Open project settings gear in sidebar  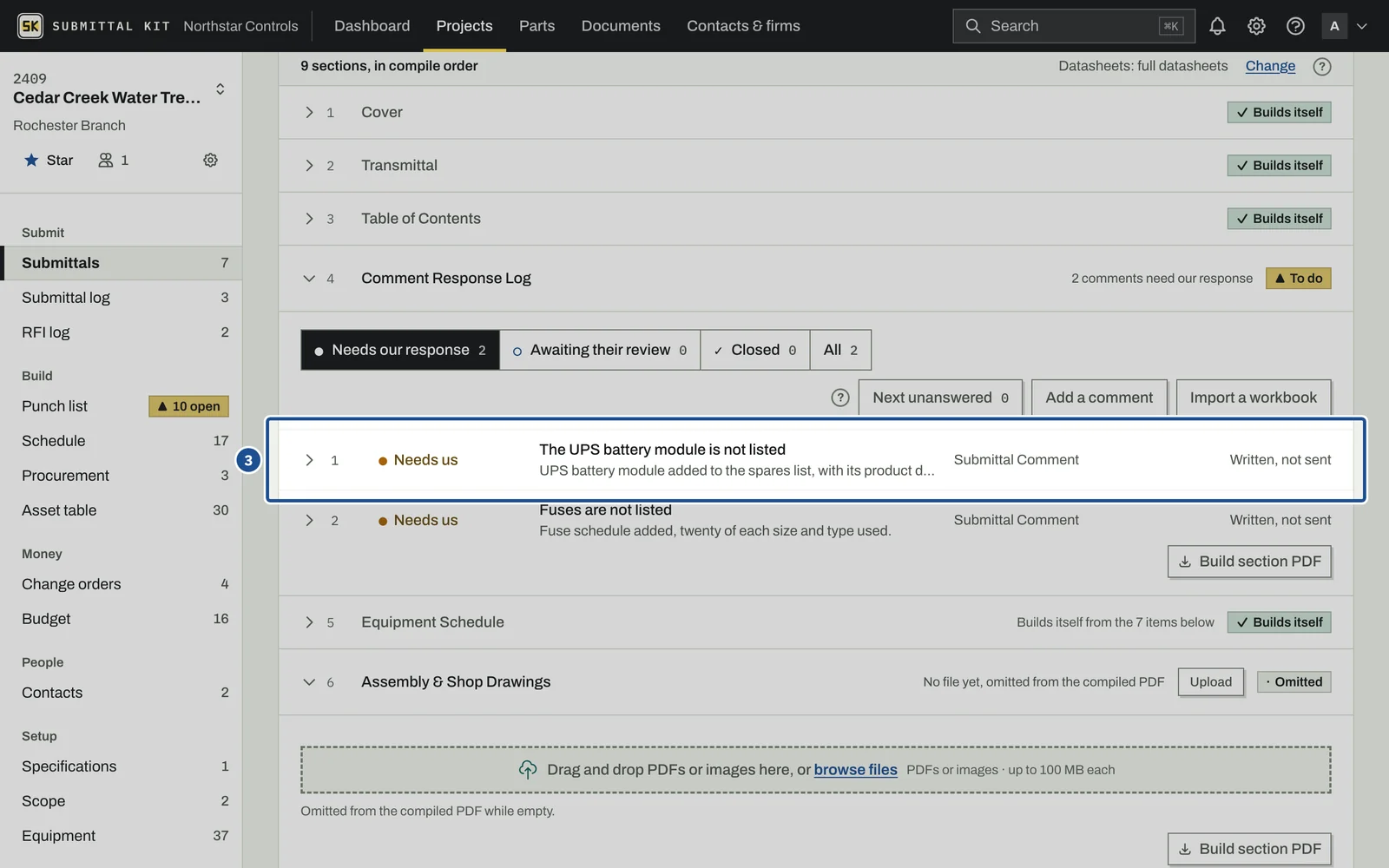(x=210, y=160)
